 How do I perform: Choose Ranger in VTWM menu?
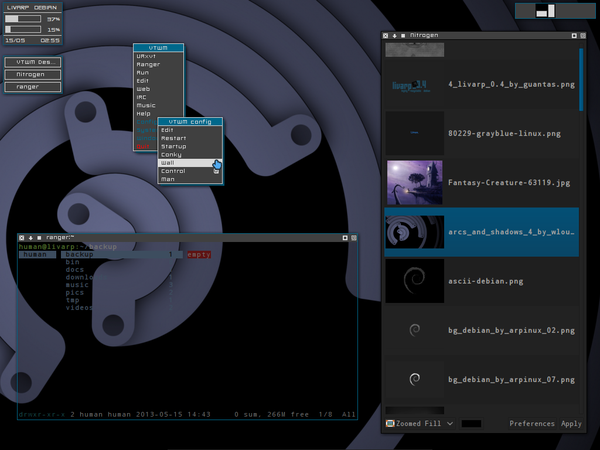pos(158,65)
